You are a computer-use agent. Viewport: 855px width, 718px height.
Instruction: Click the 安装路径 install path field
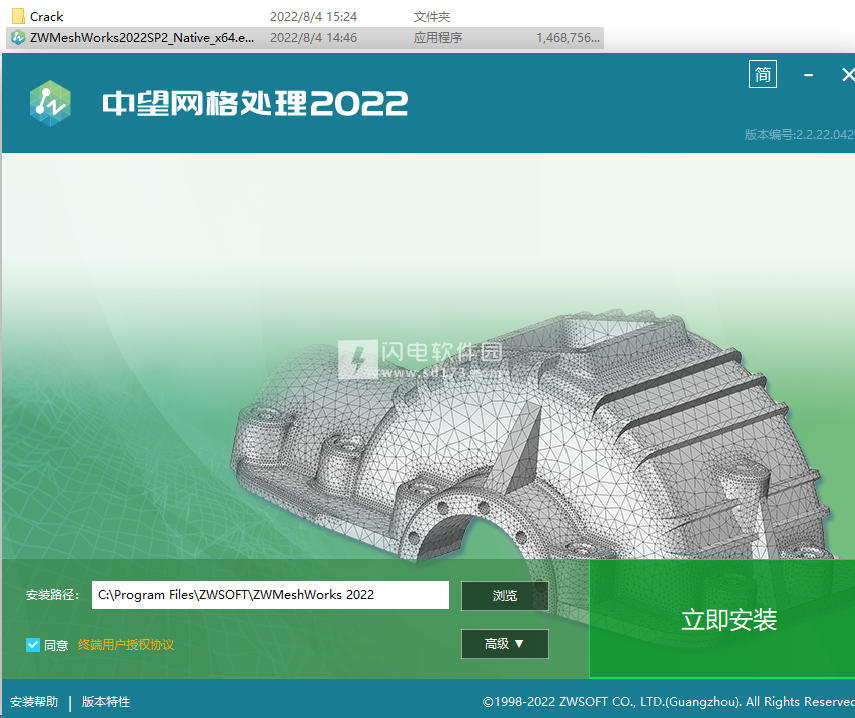pos(270,595)
